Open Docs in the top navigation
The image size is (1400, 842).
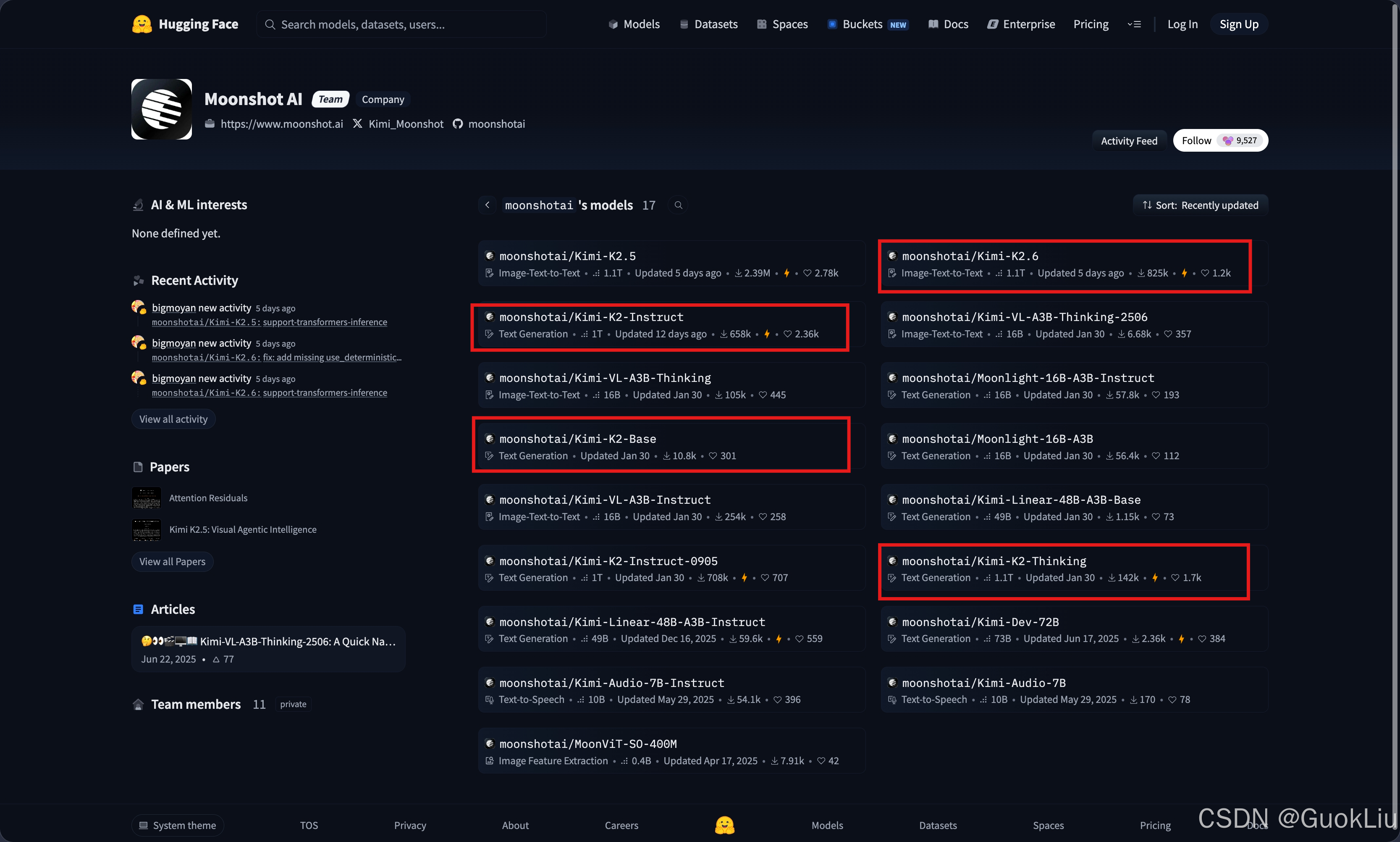[x=948, y=24]
